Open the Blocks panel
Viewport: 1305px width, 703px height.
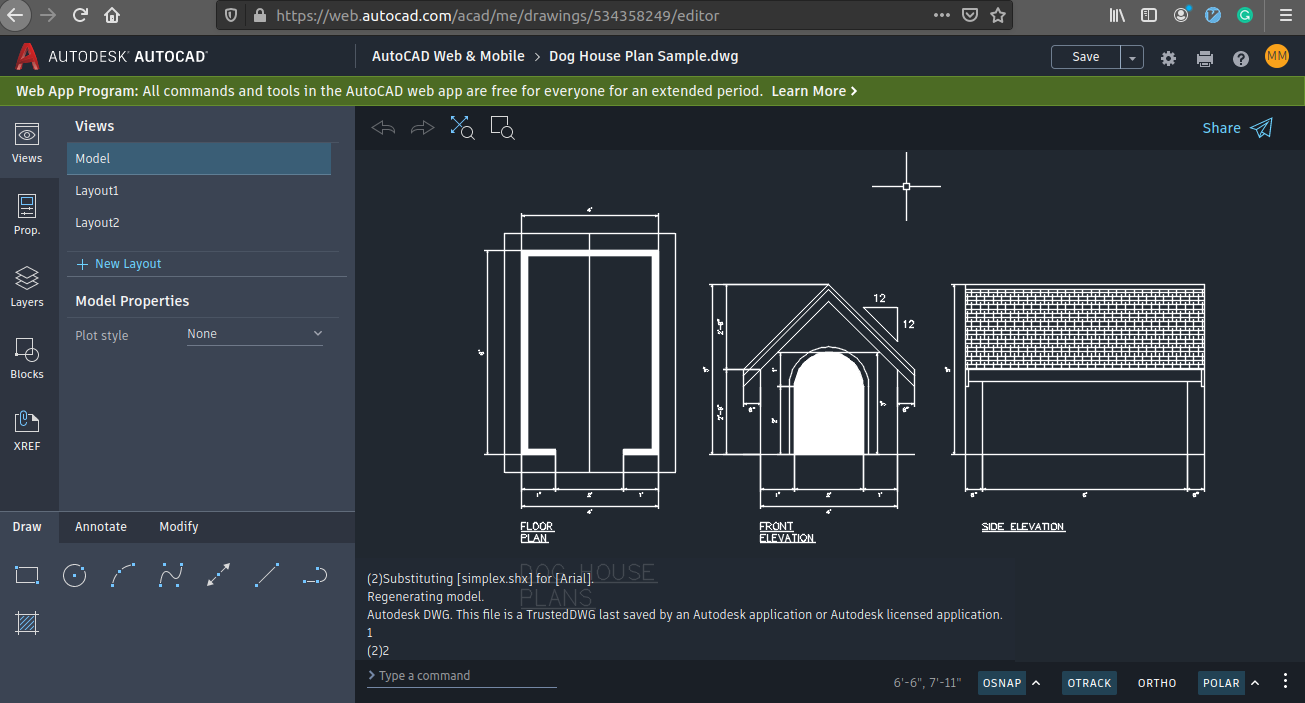pyautogui.click(x=27, y=357)
